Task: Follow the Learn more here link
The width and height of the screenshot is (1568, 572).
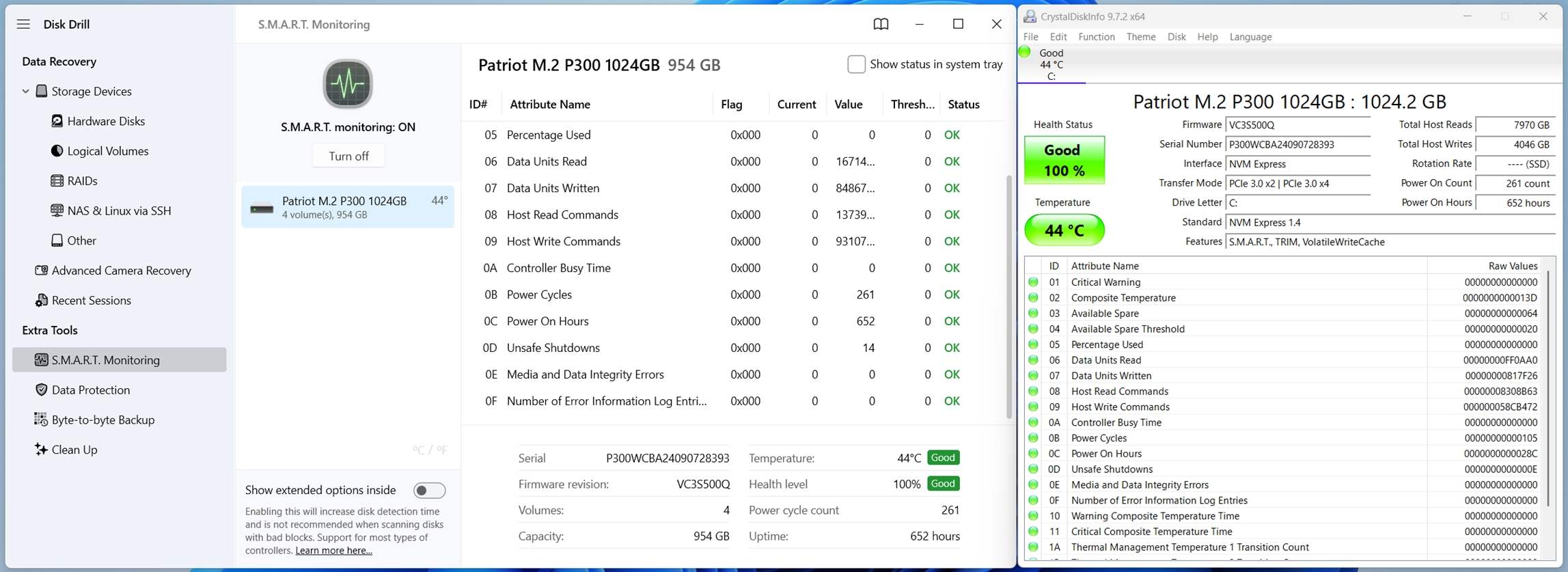Action: [x=333, y=551]
